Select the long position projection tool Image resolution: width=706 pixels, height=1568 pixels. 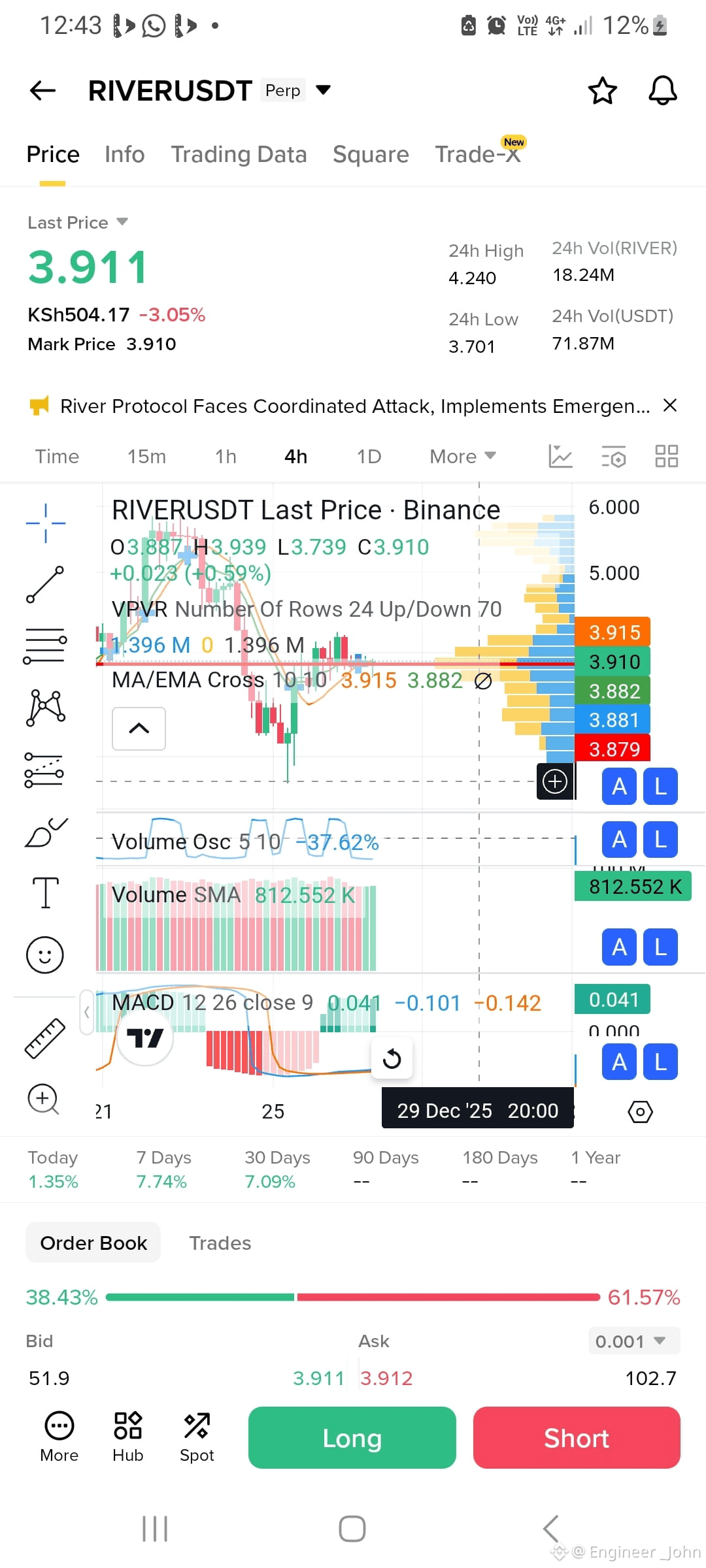pyautogui.click(x=44, y=769)
